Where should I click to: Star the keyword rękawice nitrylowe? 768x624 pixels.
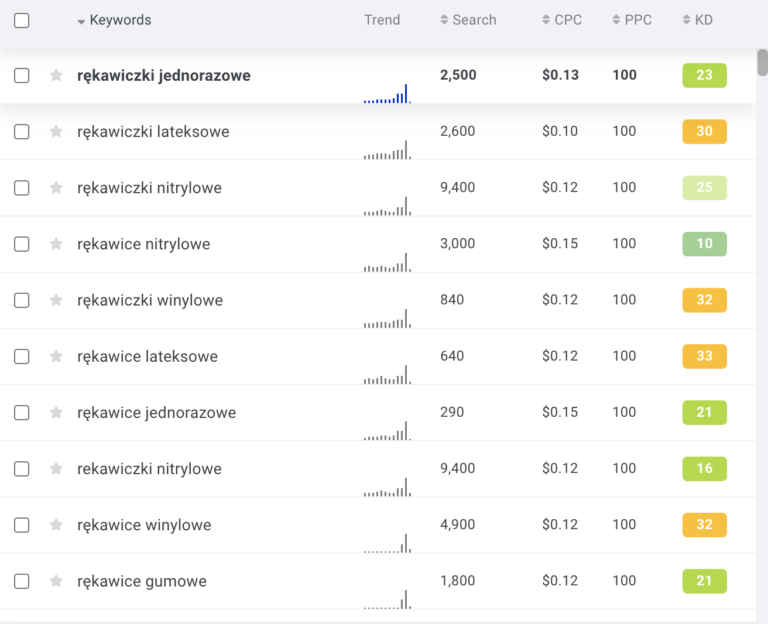pos(56,244)
